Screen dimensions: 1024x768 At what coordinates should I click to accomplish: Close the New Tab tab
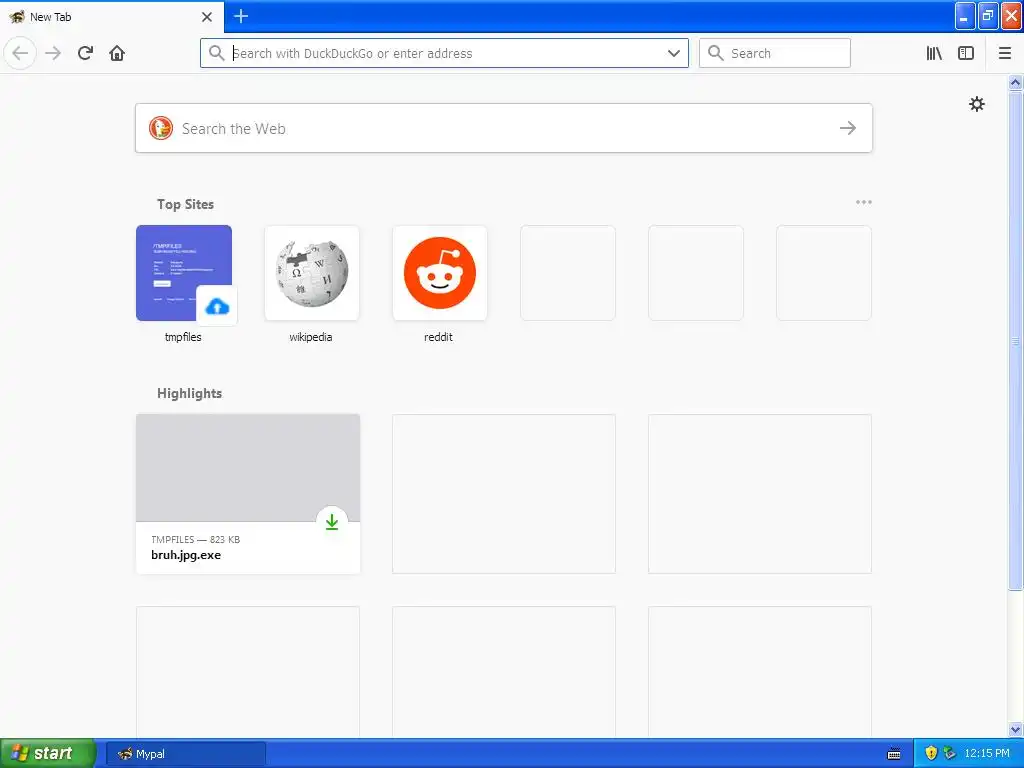pos(207,17)
